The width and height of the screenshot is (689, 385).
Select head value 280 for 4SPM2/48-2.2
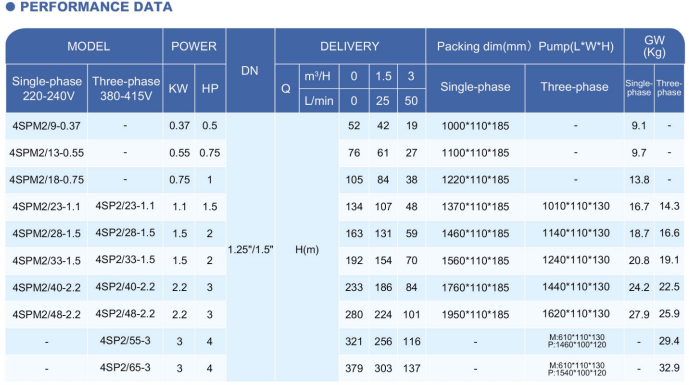click(x=354, y=315)
